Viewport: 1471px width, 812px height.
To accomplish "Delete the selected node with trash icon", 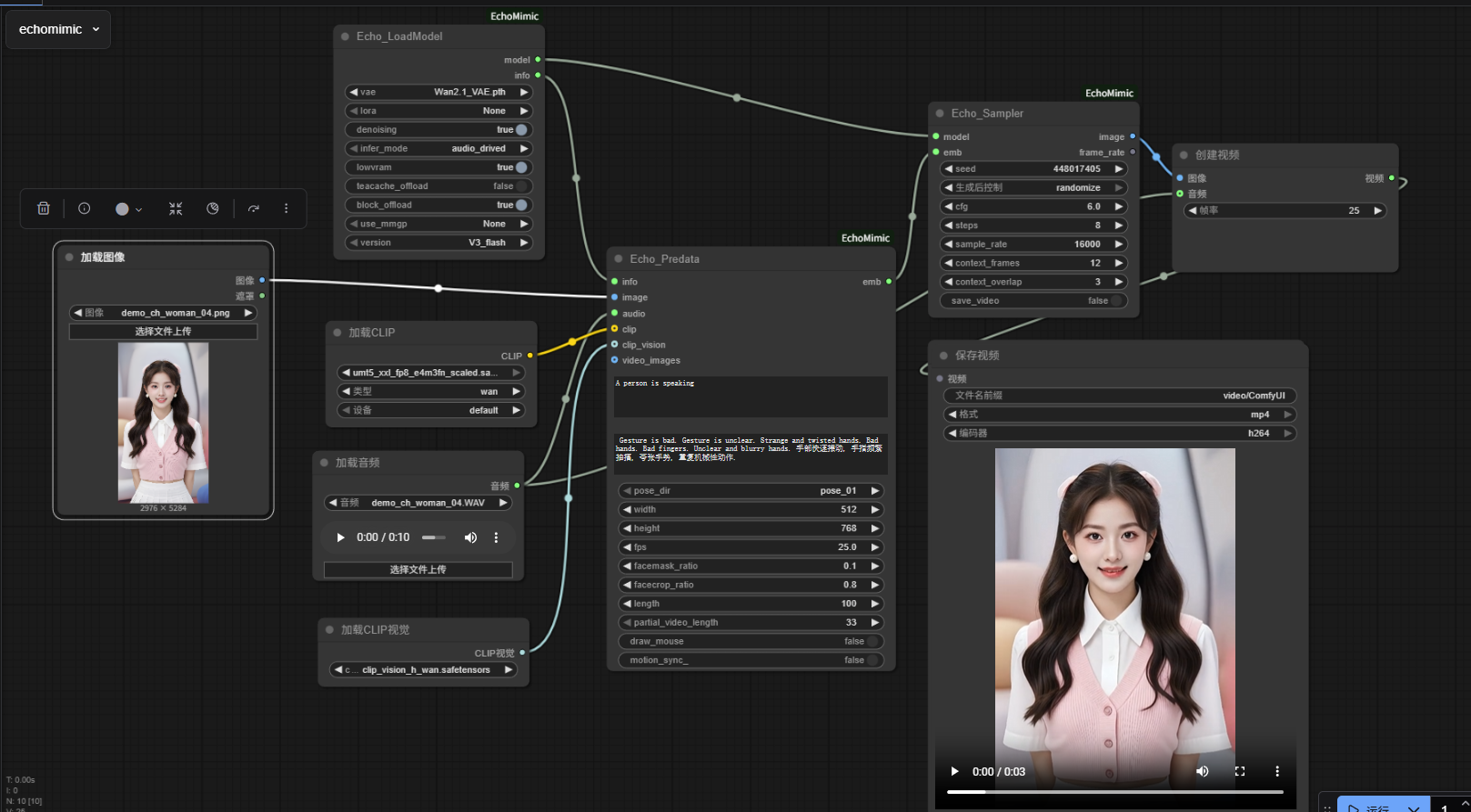I will click(43, 208).
